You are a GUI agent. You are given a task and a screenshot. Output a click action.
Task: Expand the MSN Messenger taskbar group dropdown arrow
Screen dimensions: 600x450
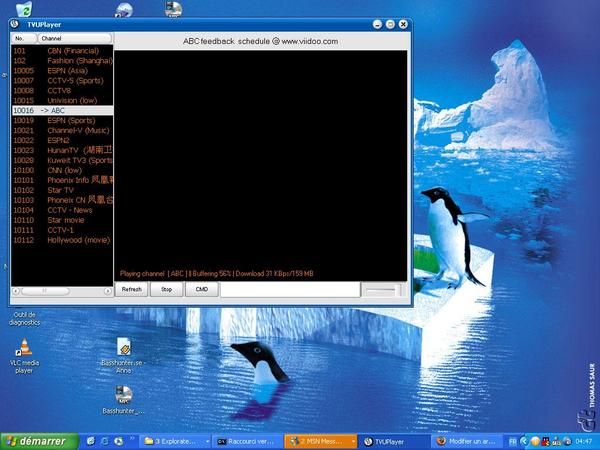click(x=353, y=442)
